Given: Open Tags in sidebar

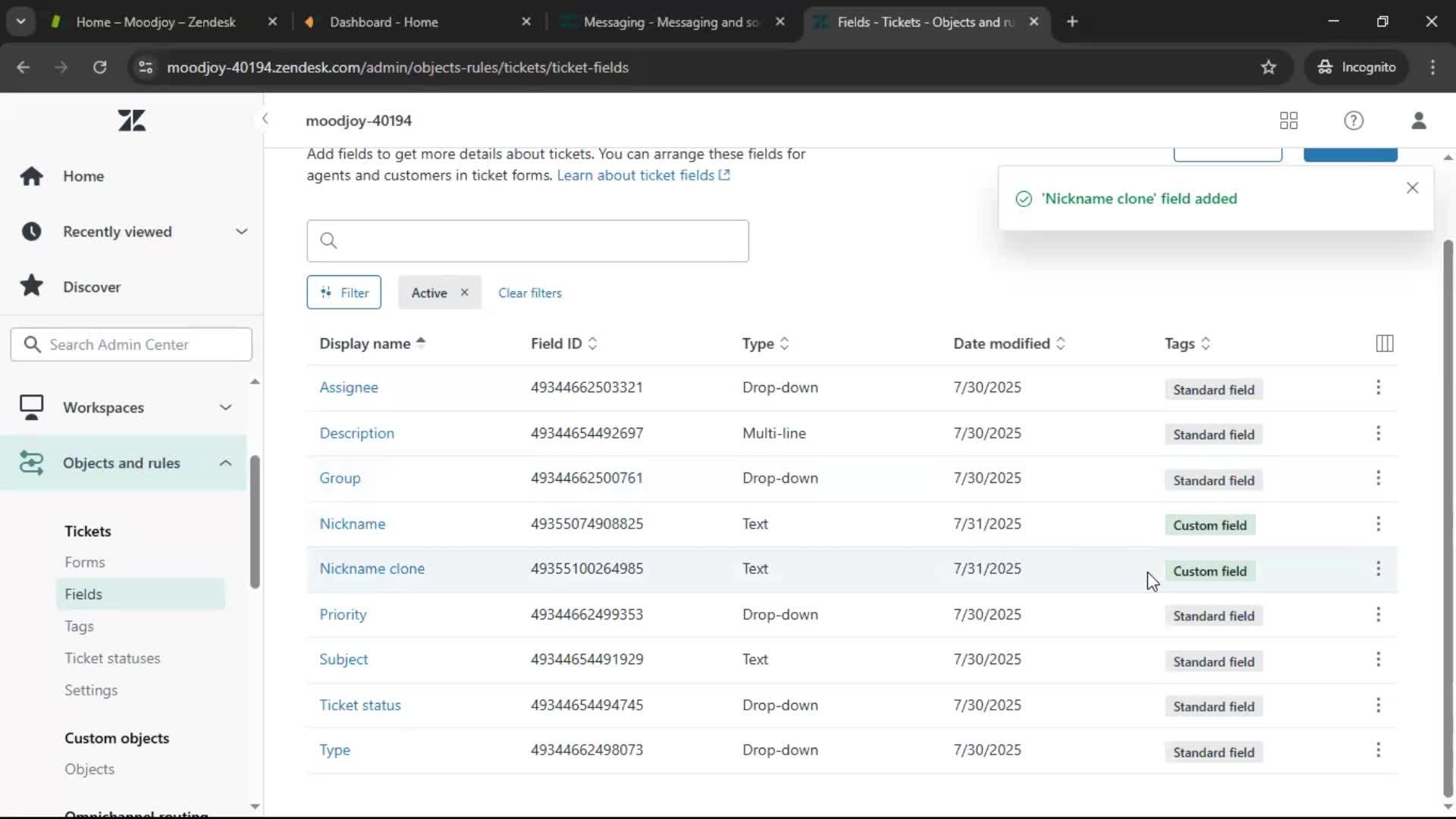Looking at the screenshot, I should pos(79,626).
